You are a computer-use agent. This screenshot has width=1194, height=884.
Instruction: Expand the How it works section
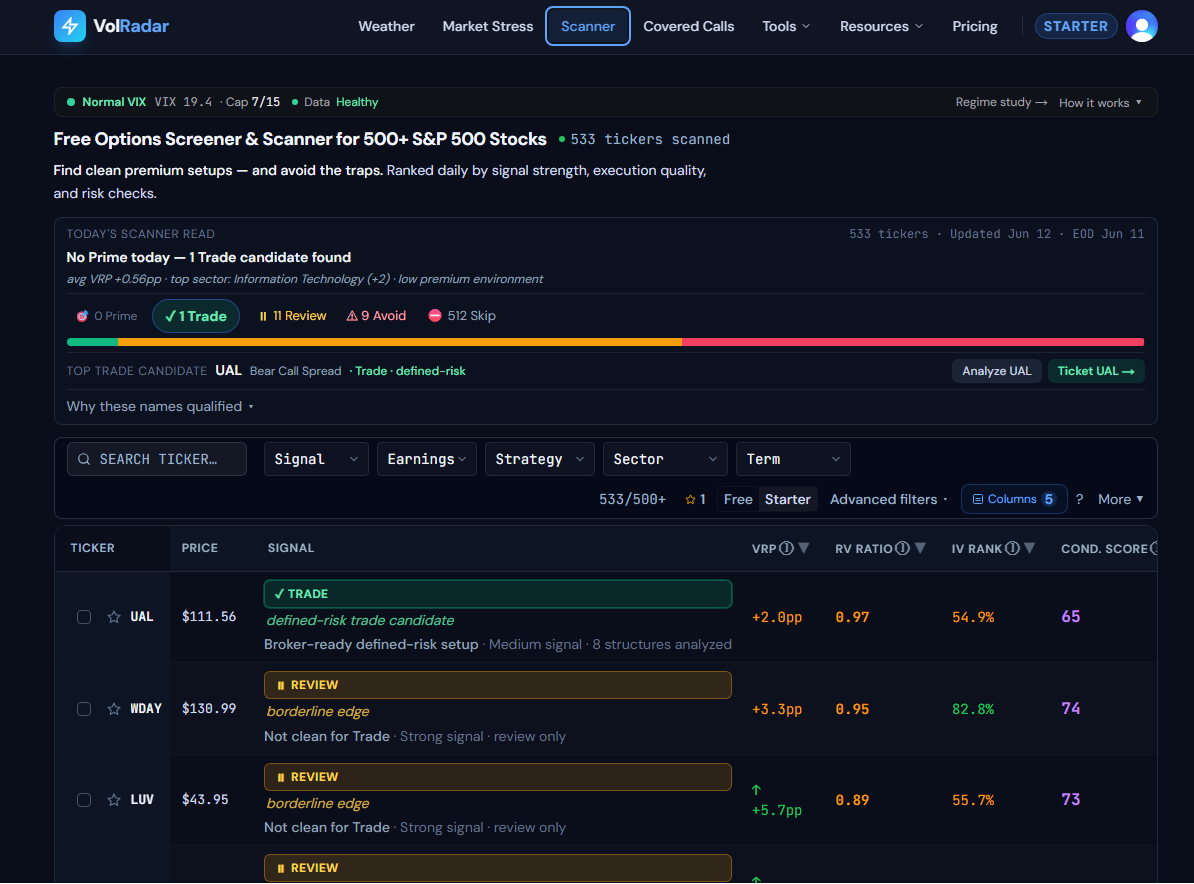(1100, 103)
